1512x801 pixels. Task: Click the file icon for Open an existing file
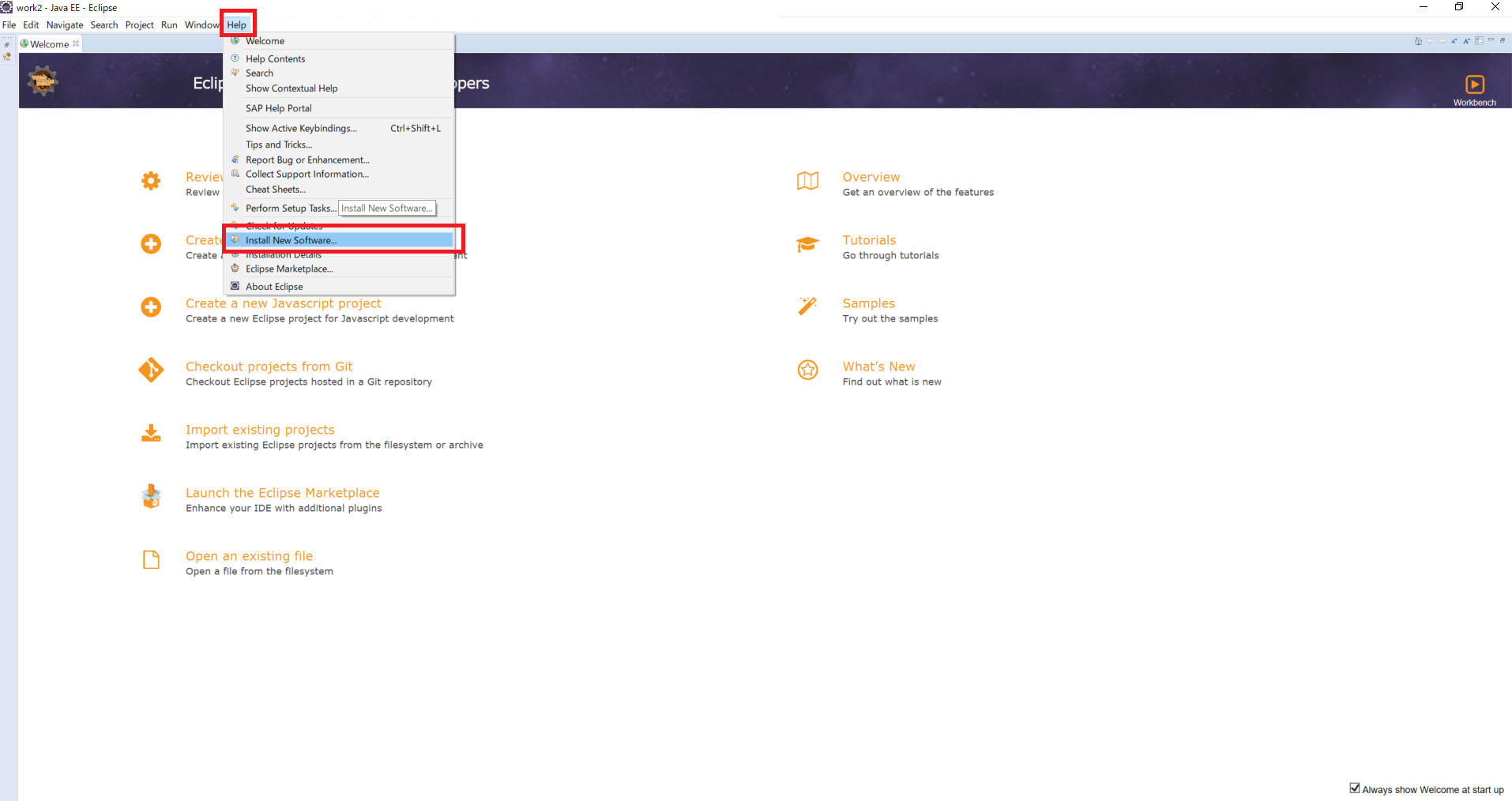point(151,560)
